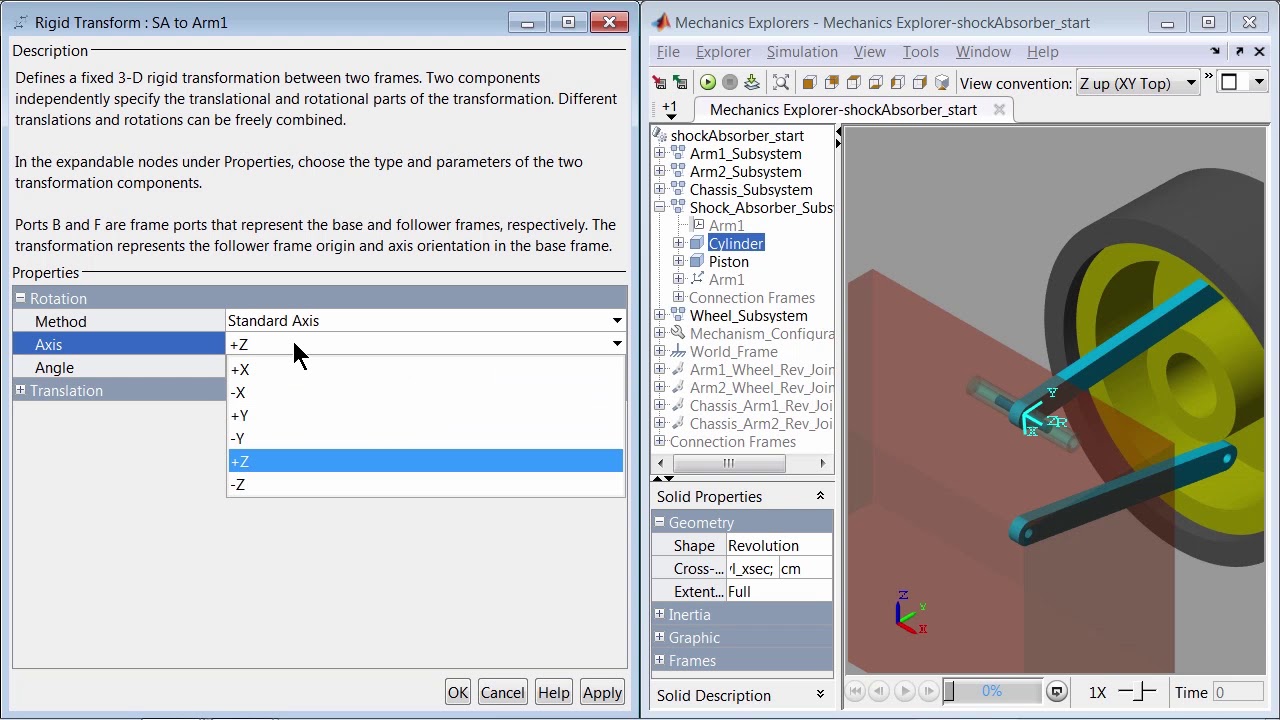The image size is (1280, 720).
Task: Choose -Y from the Axis list
Action: point(426,438)
